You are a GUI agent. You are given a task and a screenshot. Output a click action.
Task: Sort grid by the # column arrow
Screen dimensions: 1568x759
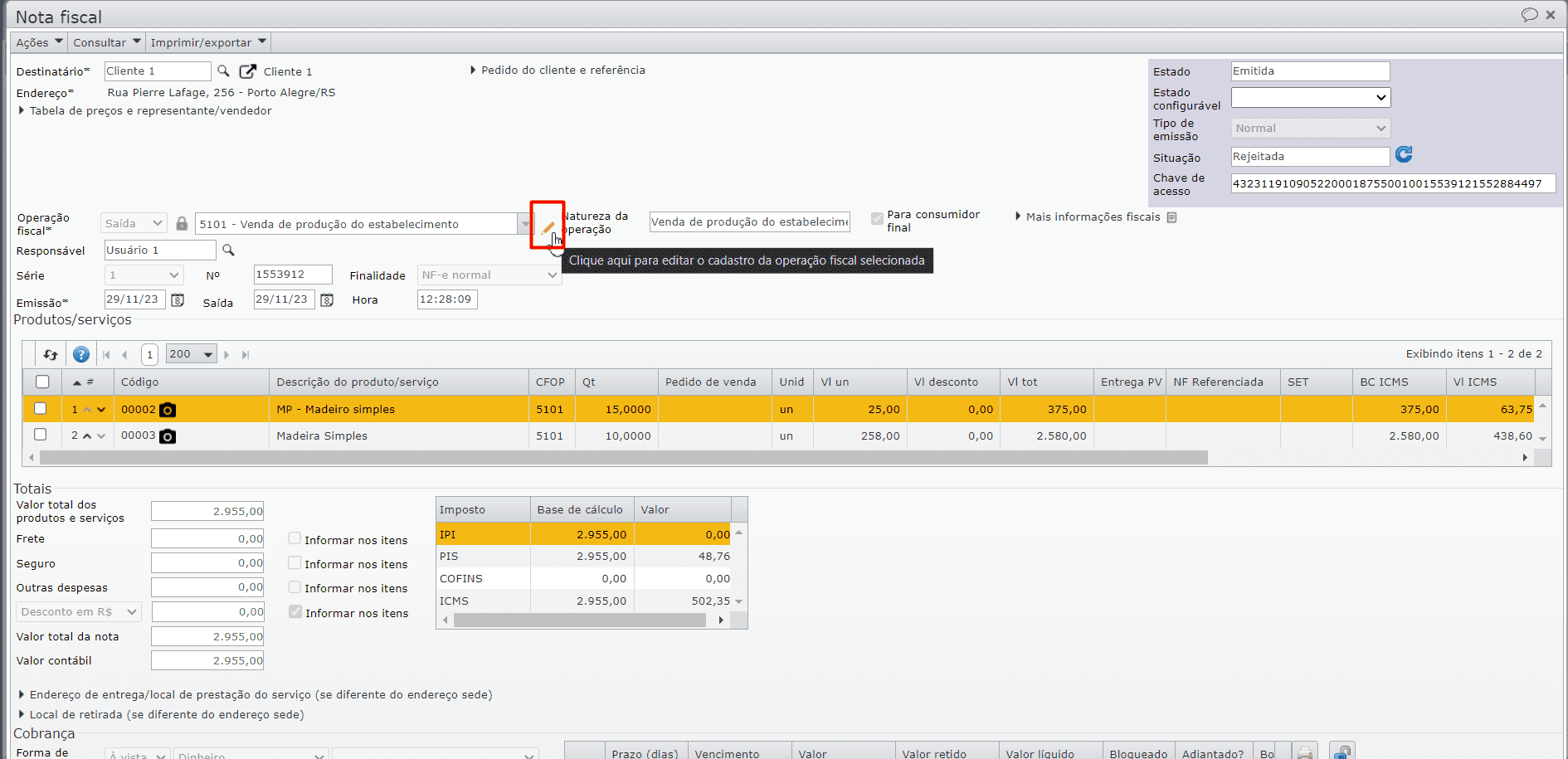coord(77,382)
